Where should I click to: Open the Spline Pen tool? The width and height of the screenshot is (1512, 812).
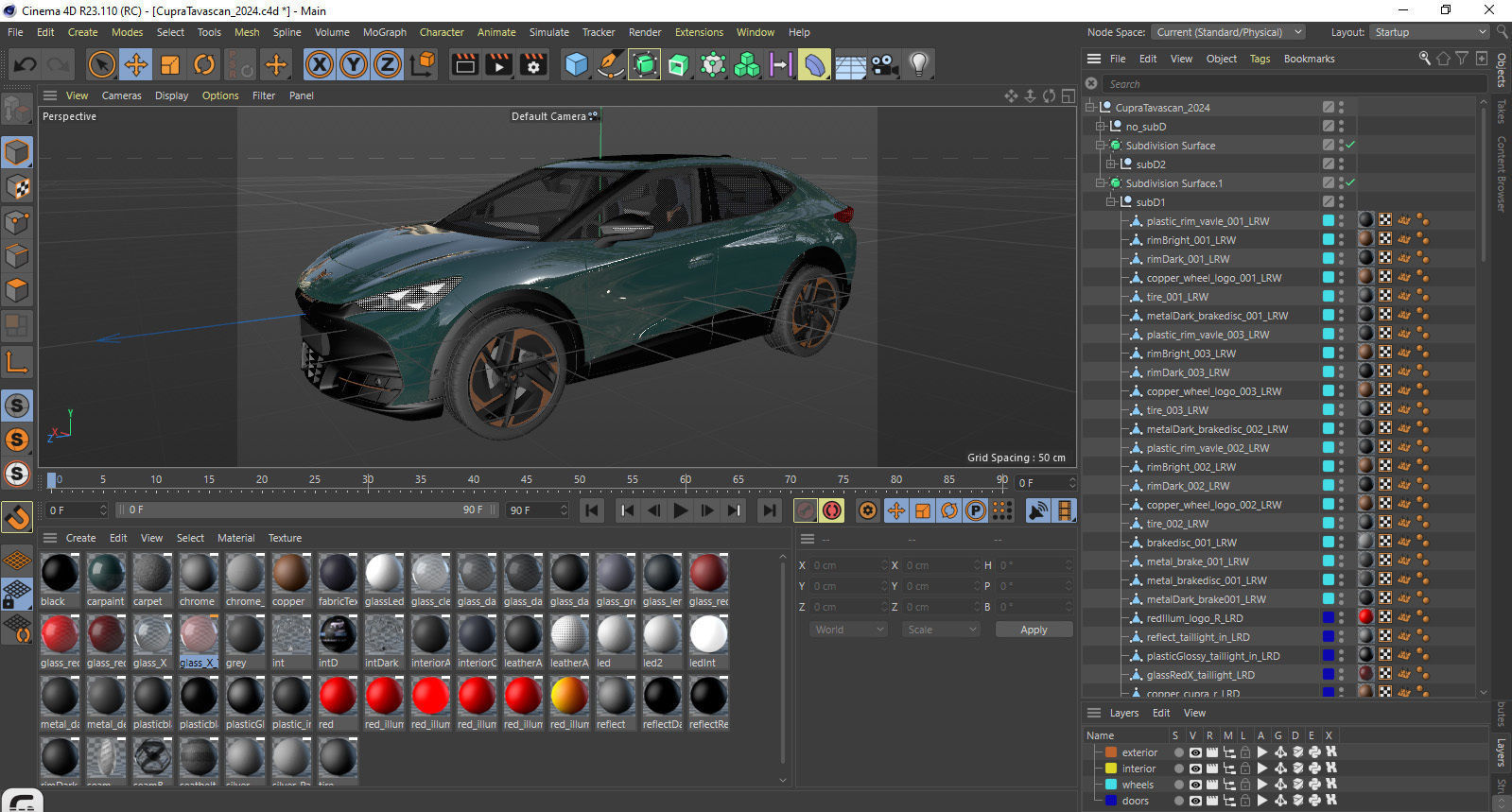click(x=611, y=64)
